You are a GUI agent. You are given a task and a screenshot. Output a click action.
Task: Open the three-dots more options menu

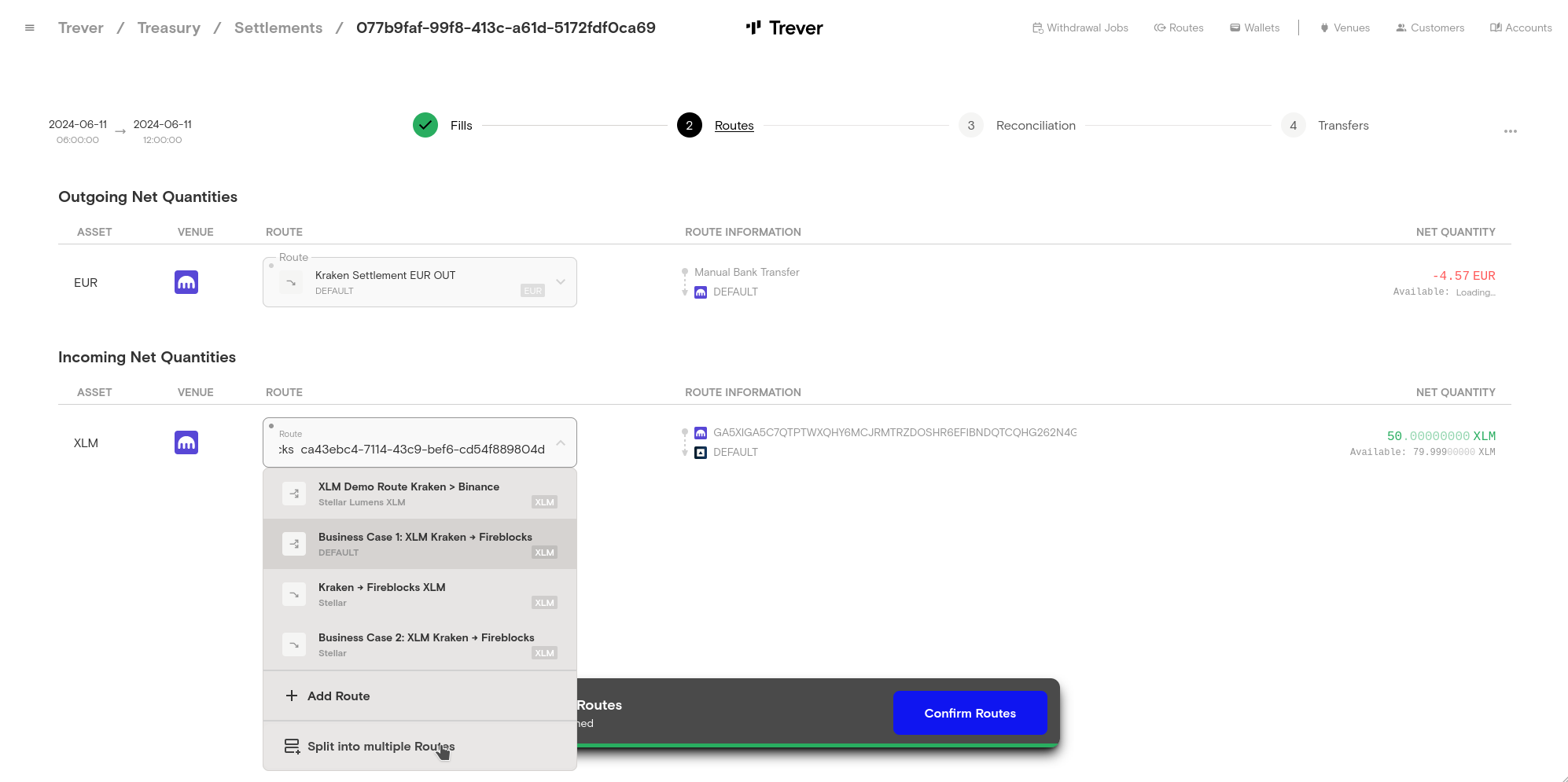tap(1510, 131)
